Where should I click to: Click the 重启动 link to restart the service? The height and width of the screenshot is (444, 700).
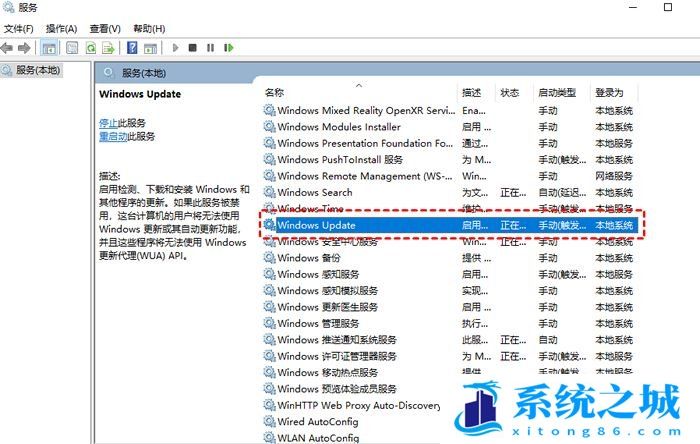pos(113,137)
